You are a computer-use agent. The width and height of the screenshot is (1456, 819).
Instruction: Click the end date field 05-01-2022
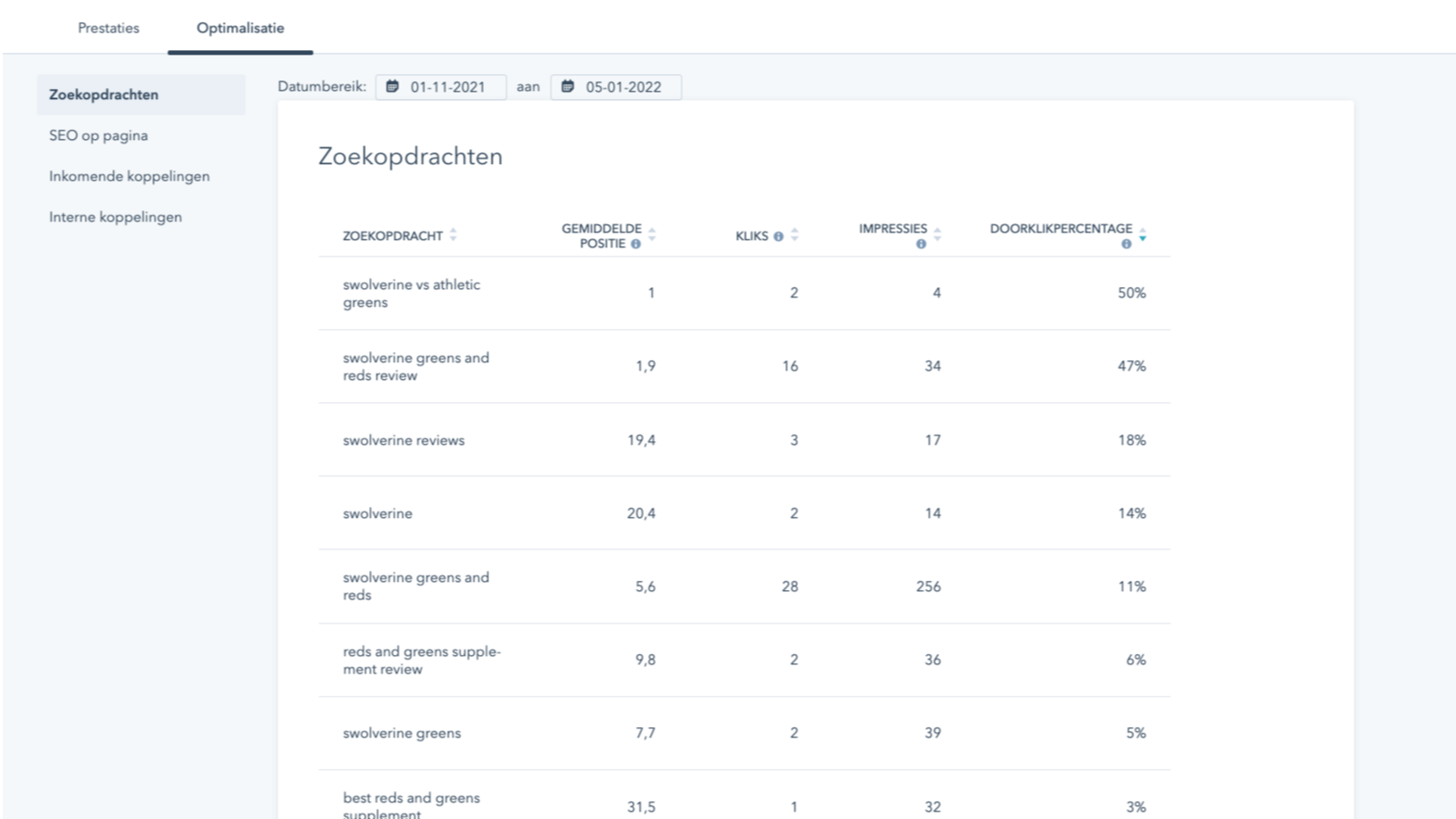[616, 87]
